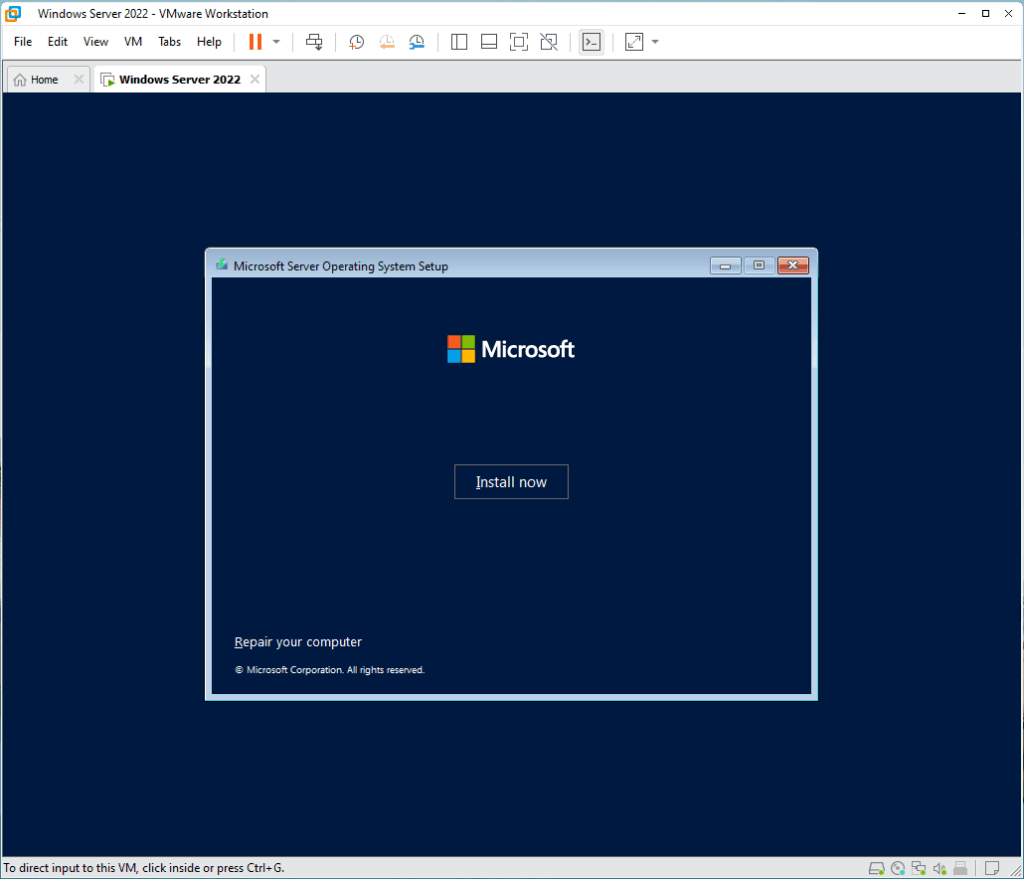Click the console view icon
The image size is (1024, 879).
[x=591, y=42]
